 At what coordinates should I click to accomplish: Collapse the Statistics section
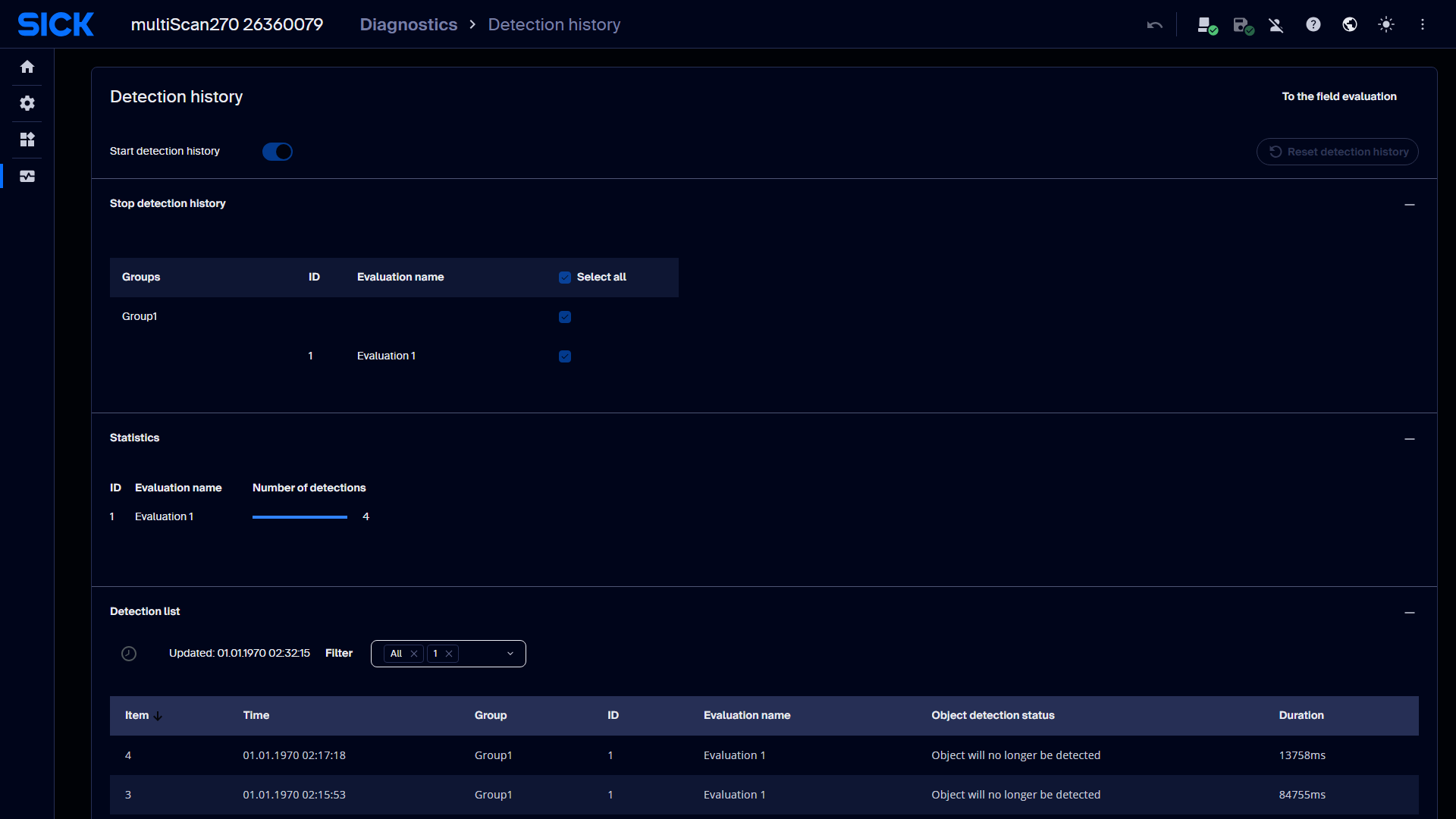(x=1410, y=439)
